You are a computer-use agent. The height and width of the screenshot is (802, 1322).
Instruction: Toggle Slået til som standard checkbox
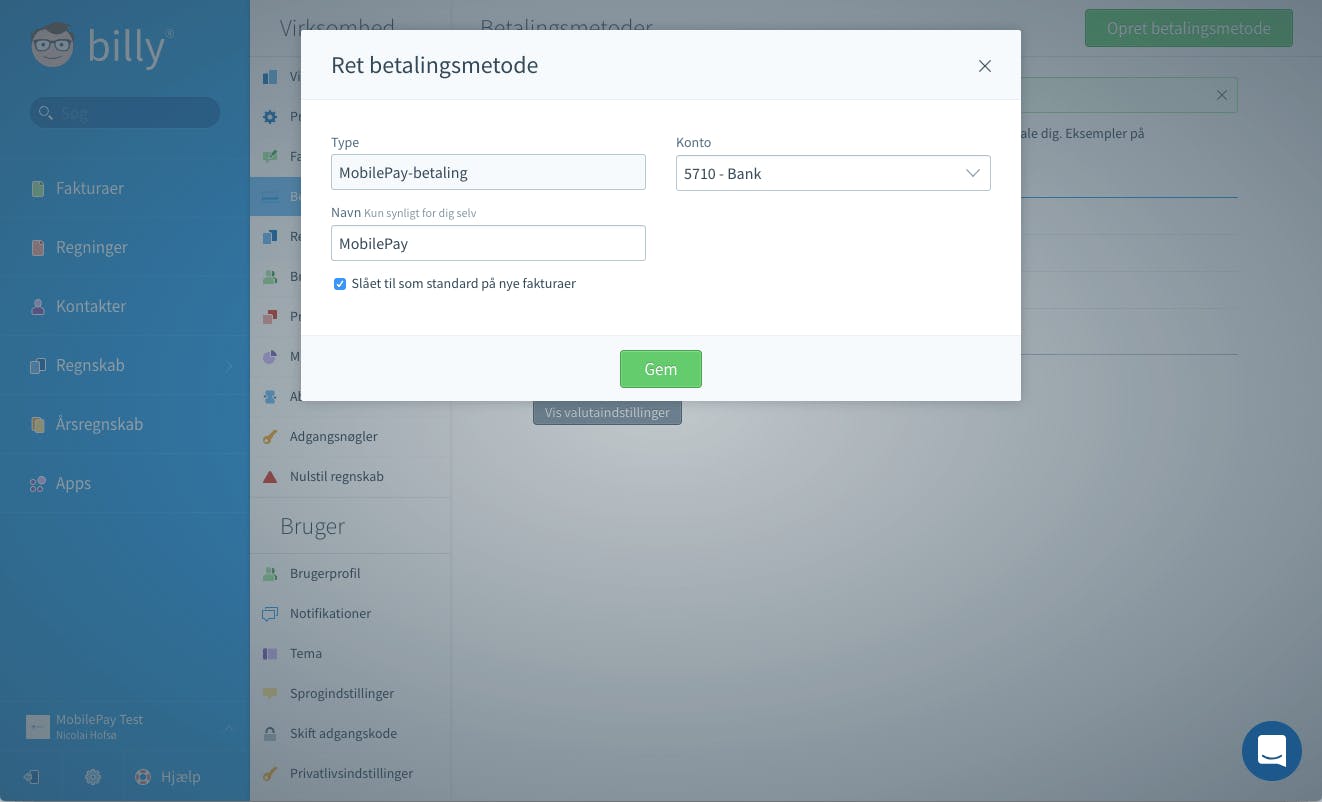[x=340, y=284]
